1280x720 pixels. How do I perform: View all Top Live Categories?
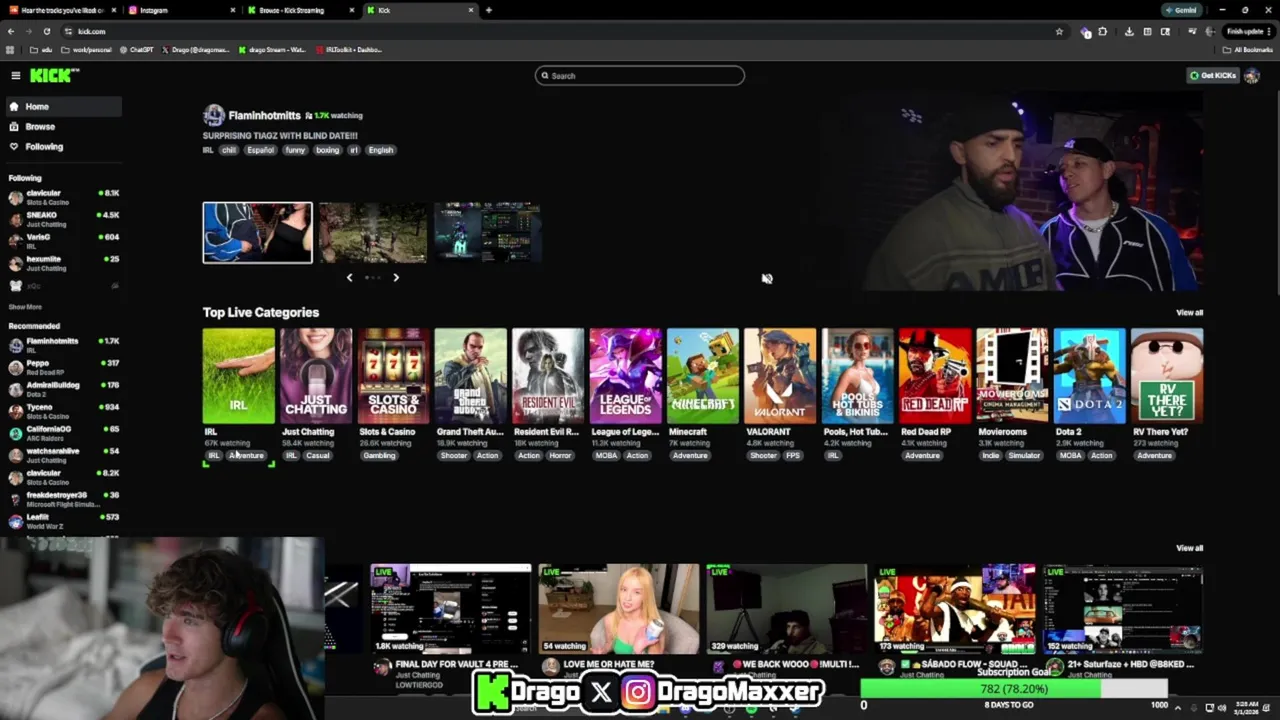click(x=1189, y=313)
